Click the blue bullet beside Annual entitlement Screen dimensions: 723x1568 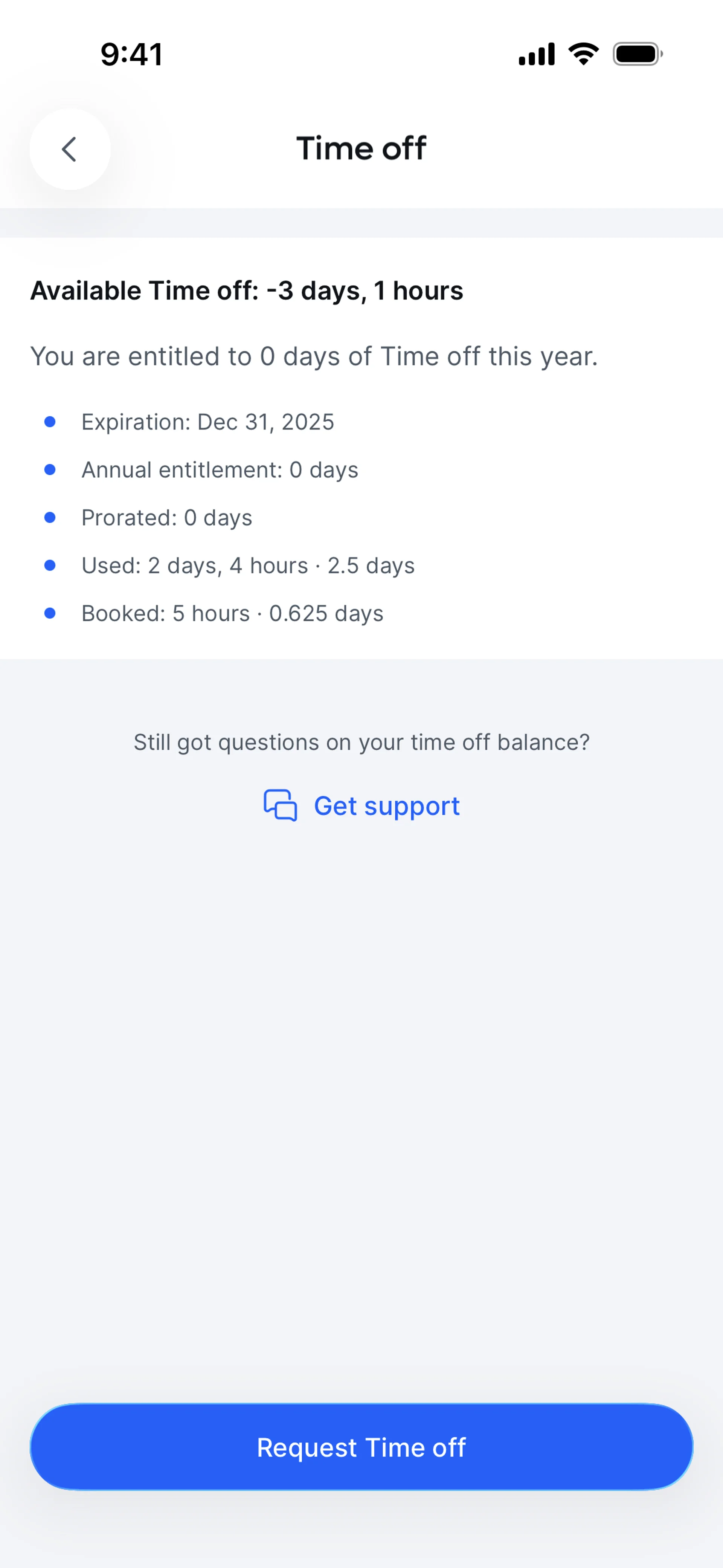50,469
